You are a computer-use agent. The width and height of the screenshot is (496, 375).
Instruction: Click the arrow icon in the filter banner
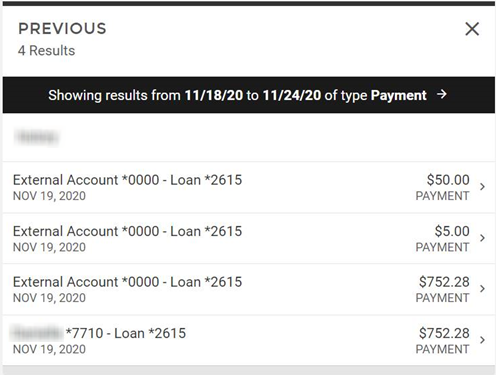[x=442, y=94]
